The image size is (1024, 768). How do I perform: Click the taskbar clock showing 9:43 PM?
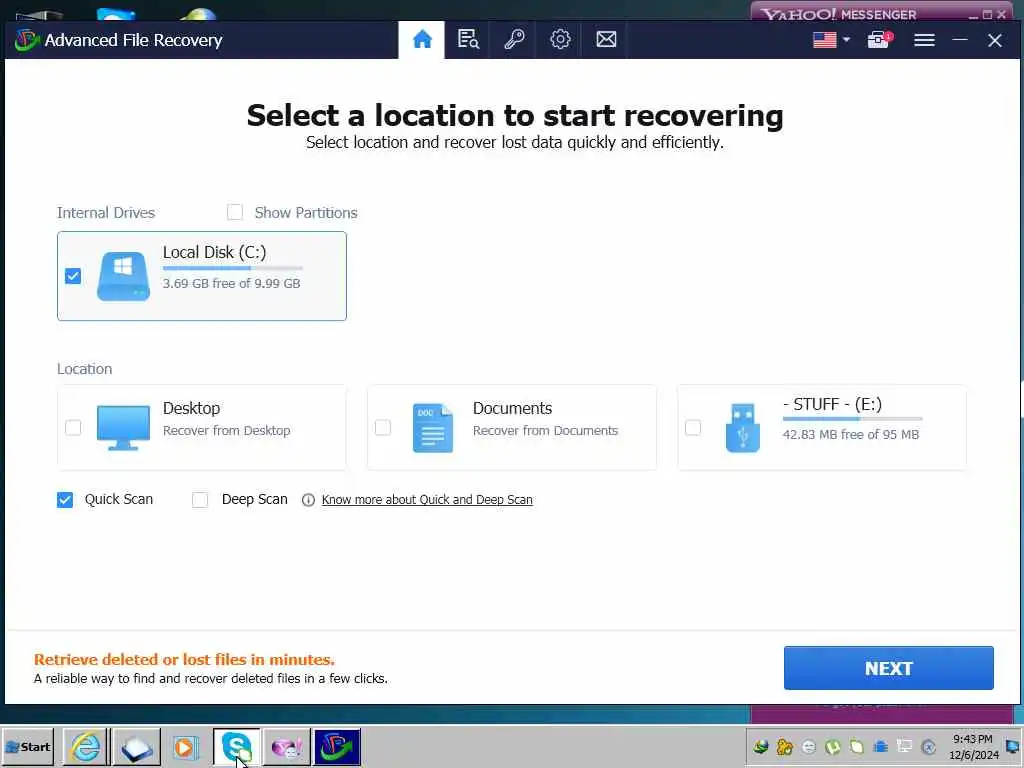pyautogui.click(x=974, y=746)
